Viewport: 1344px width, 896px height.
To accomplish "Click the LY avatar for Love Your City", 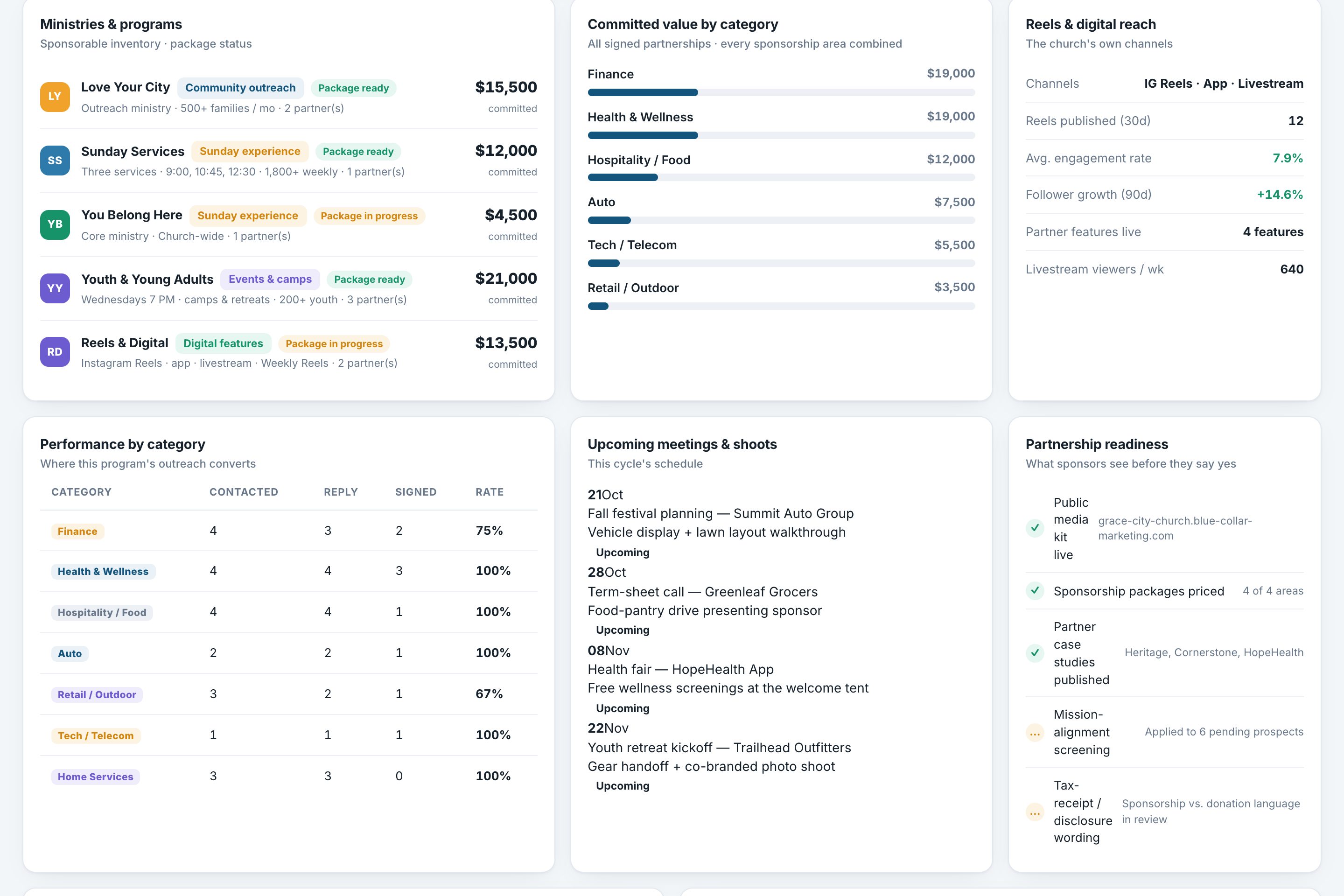I will [x=55, y=97].
